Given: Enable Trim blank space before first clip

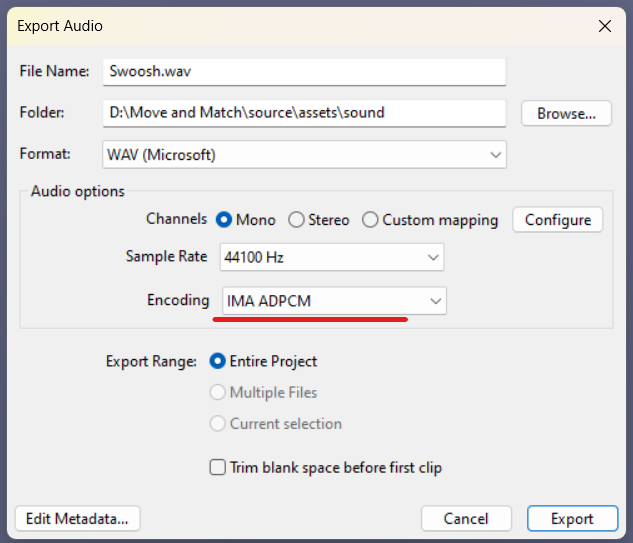Looking at the screenshot, I should click(217, 467).
